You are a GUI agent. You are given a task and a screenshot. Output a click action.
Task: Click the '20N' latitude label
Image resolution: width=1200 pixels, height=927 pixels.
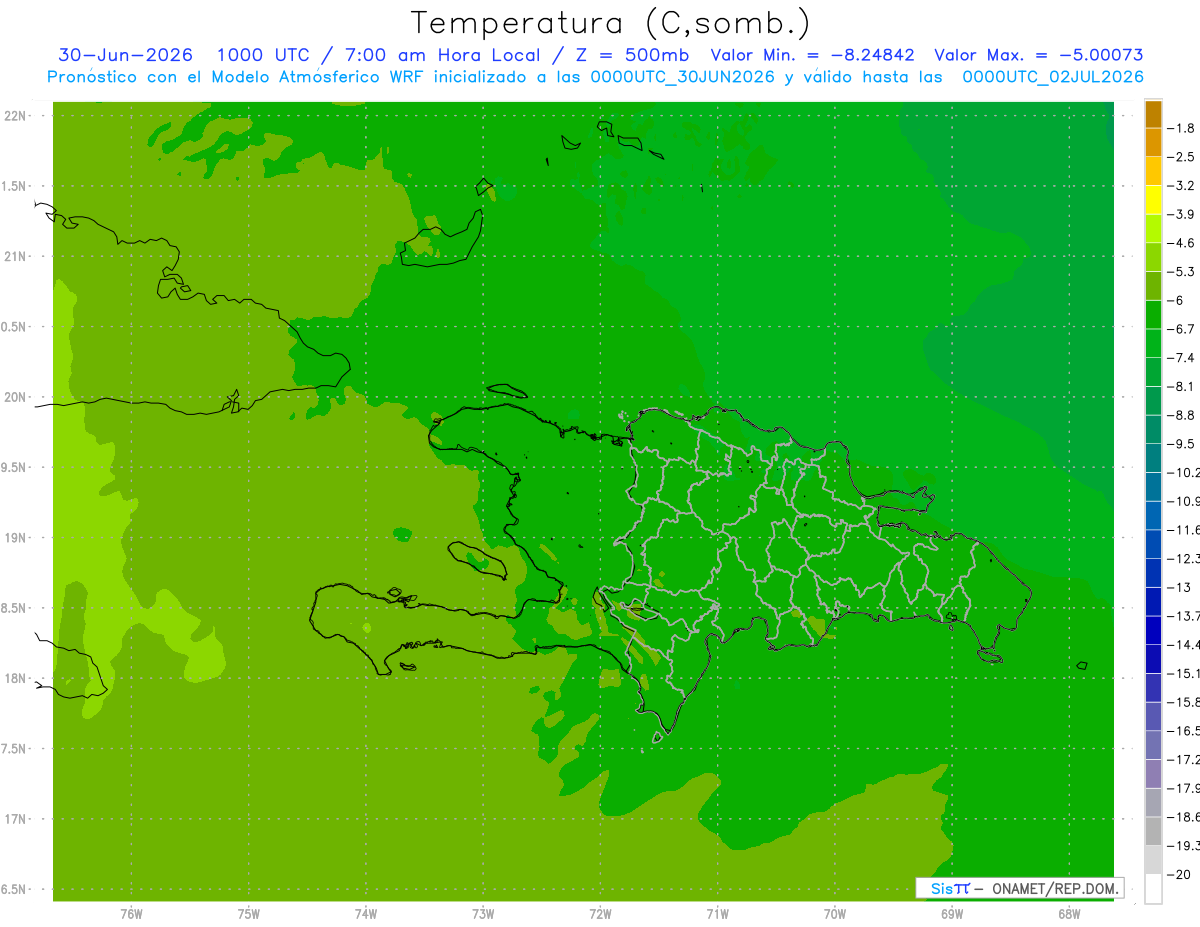point(16,397)
